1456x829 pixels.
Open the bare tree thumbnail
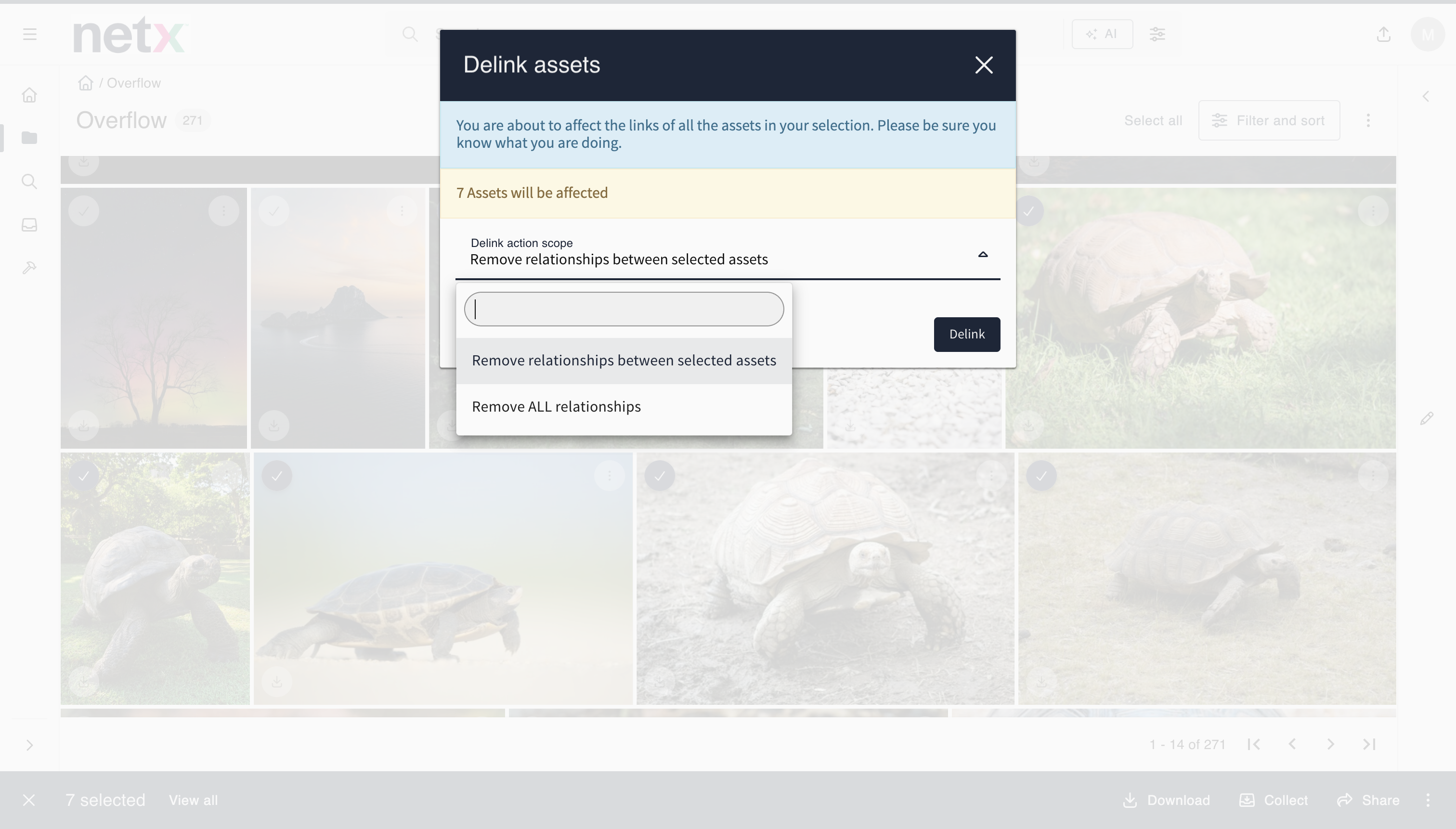[154, 318]
